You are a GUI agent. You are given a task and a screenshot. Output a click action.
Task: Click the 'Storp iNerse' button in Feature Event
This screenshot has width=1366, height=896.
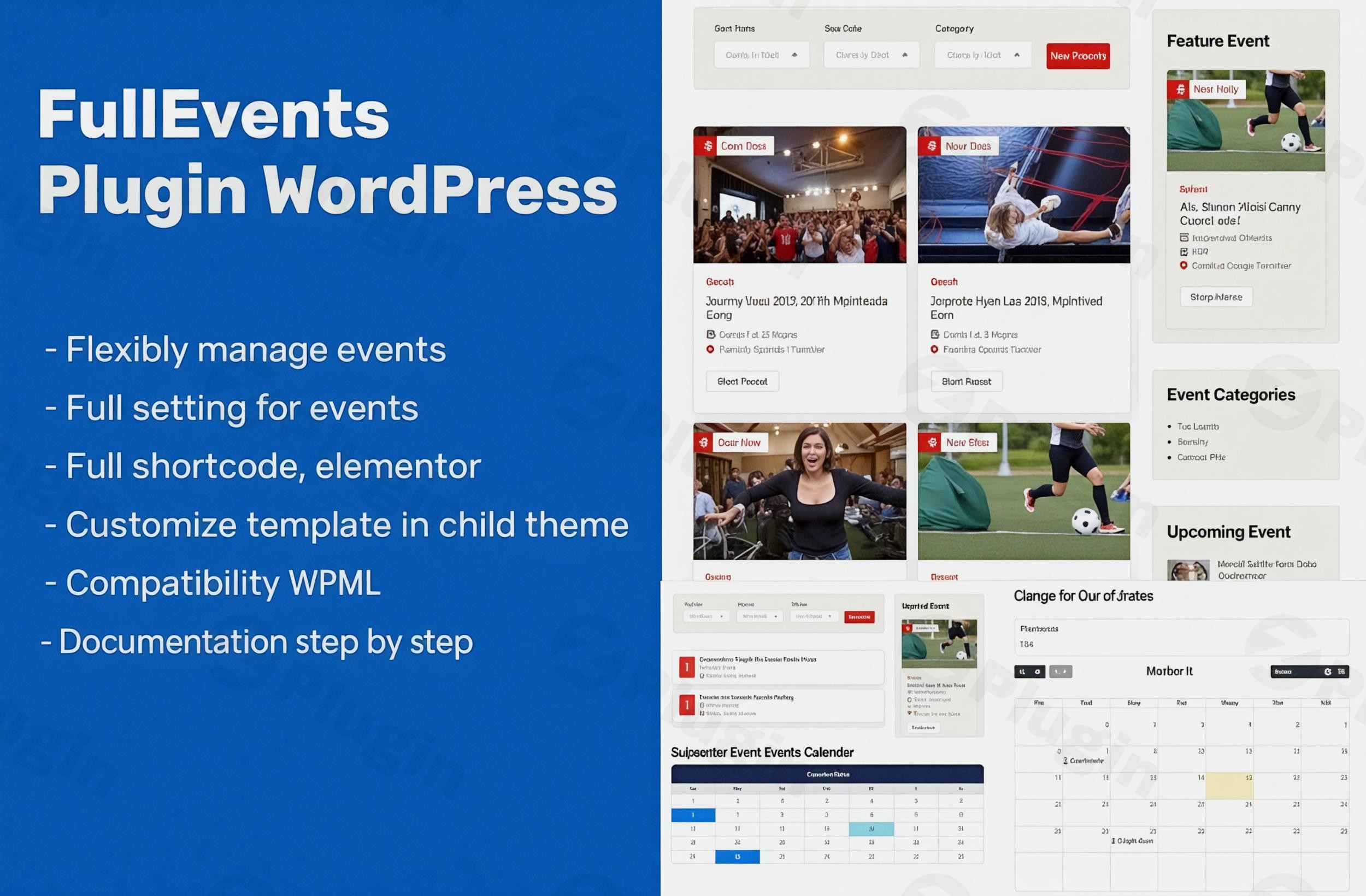coord(1216,297)
